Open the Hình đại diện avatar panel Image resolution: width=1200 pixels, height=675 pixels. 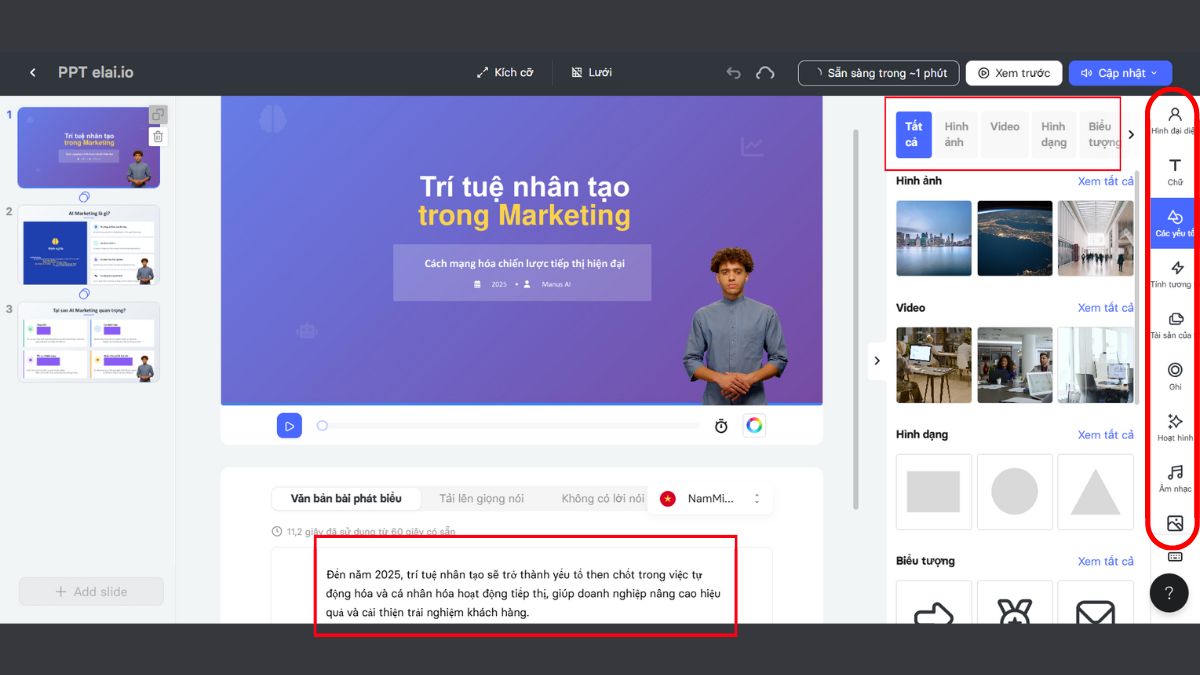pos(1174,120)
